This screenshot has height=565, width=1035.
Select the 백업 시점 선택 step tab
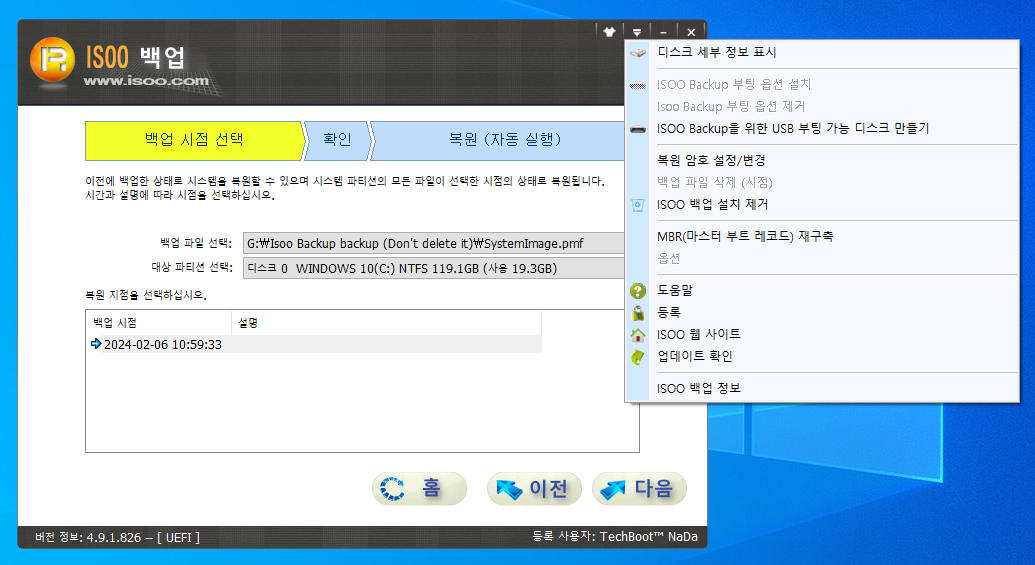tap(195, 141)
